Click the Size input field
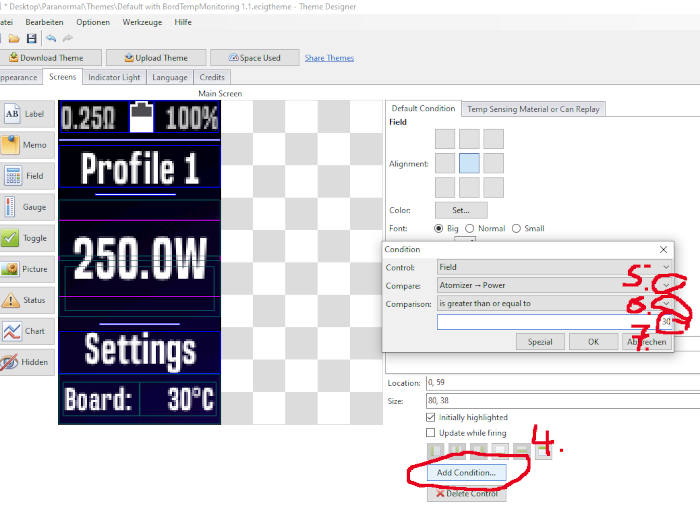 [x=560, y=399]
